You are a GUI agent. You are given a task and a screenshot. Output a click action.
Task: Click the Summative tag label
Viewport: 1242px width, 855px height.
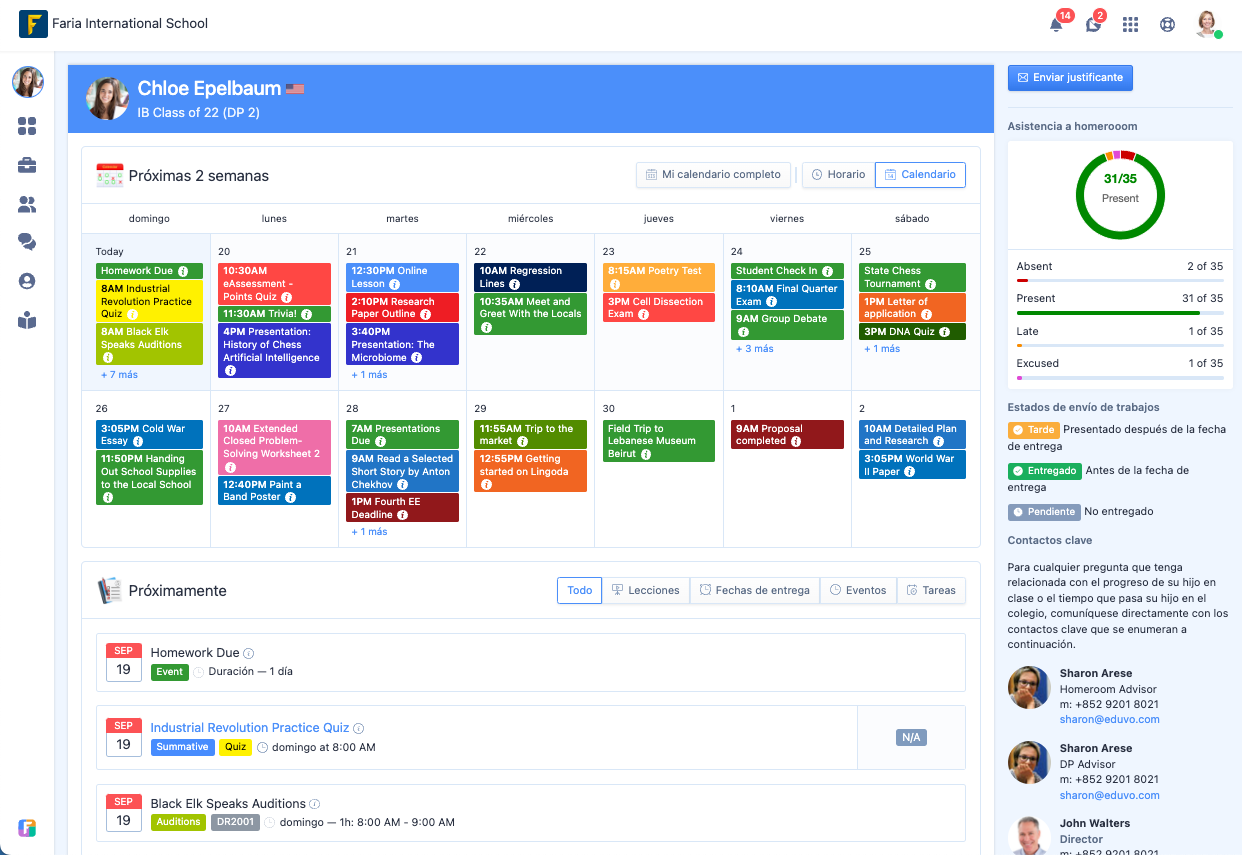182,747
